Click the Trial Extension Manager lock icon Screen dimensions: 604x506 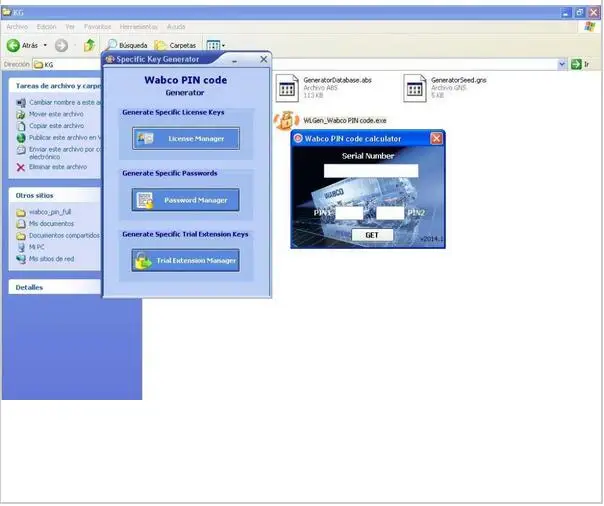point(143,261)
